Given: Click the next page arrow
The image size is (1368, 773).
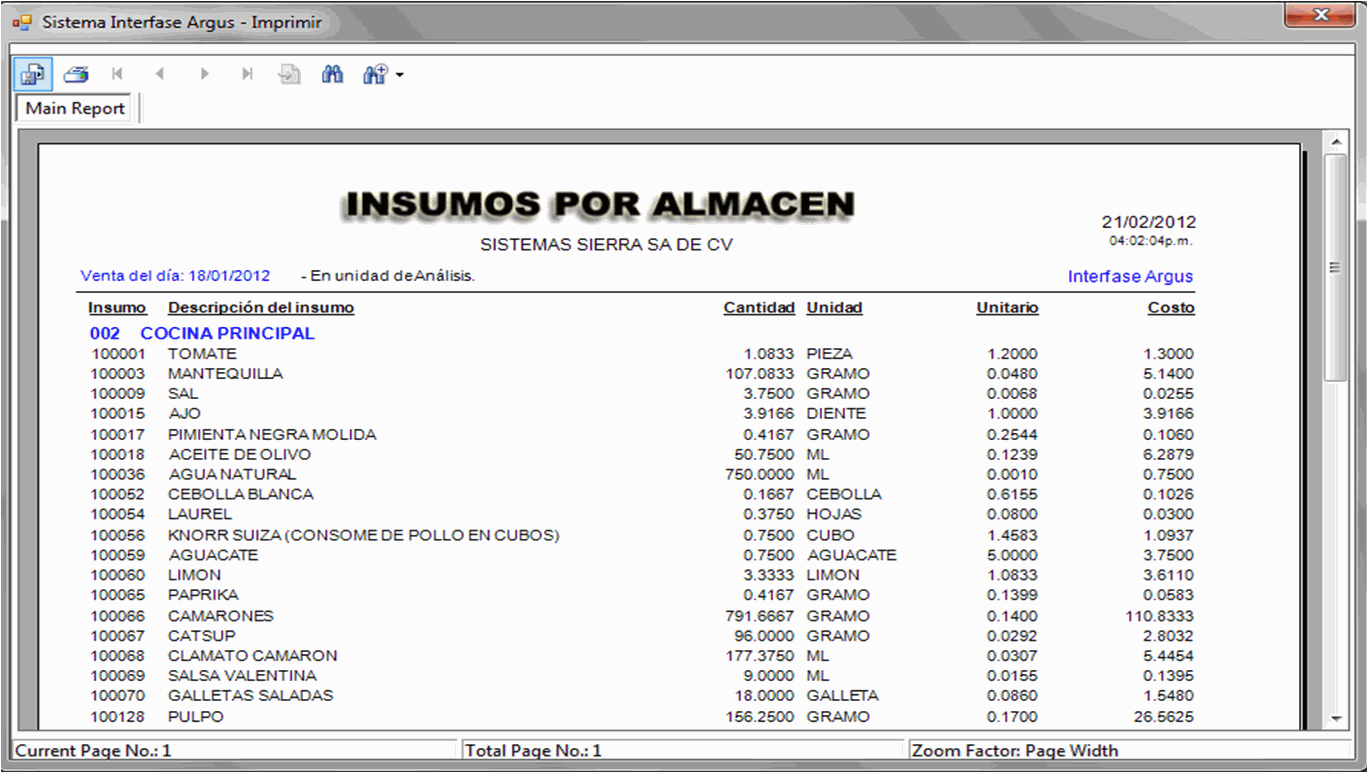Looking at the screenshot, I should pyautogui.click(x=204, y=74).
